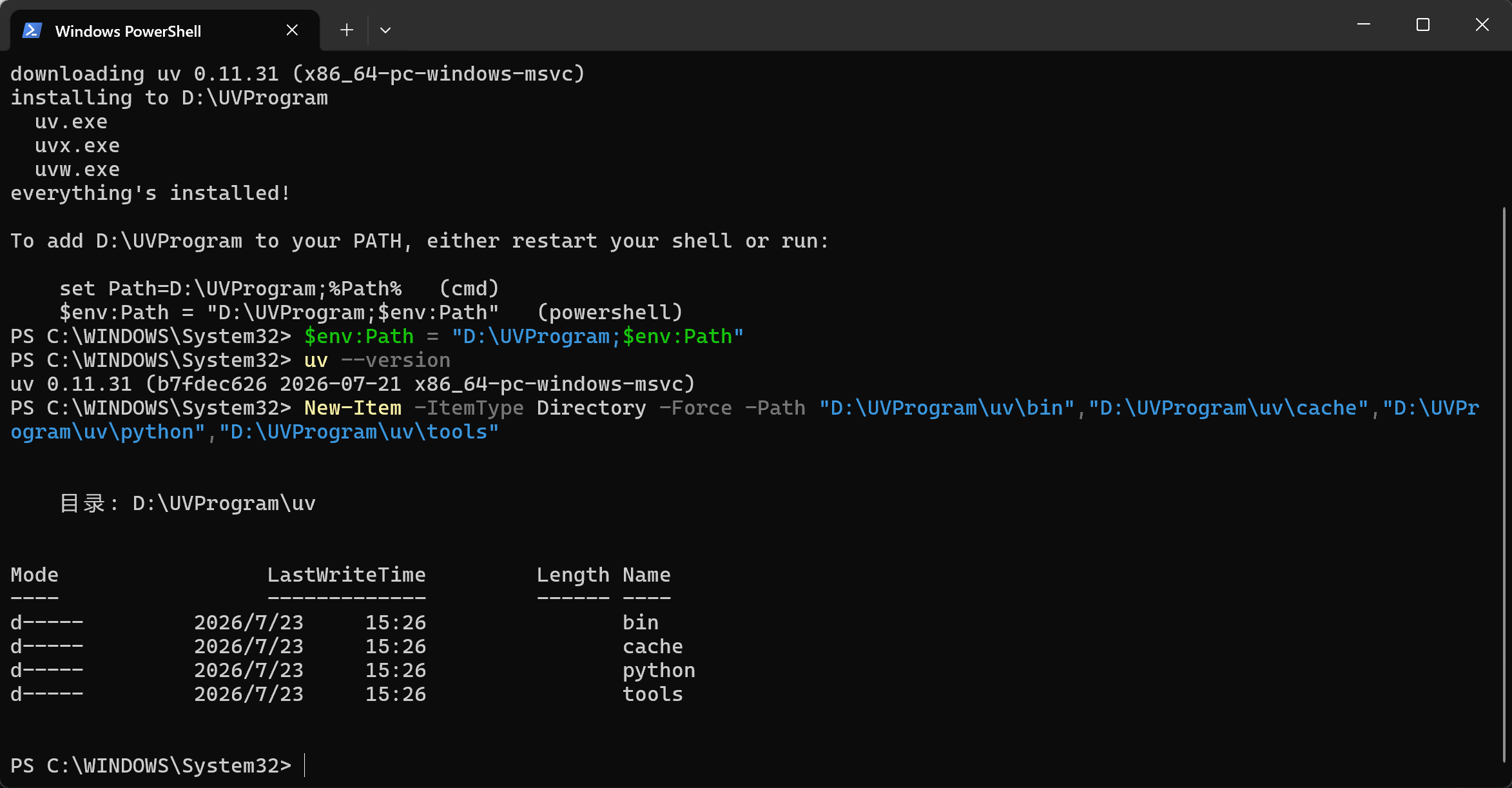1512x788 pixels.
Task: Close the terminal window
Action: (x=1482, y=25)
